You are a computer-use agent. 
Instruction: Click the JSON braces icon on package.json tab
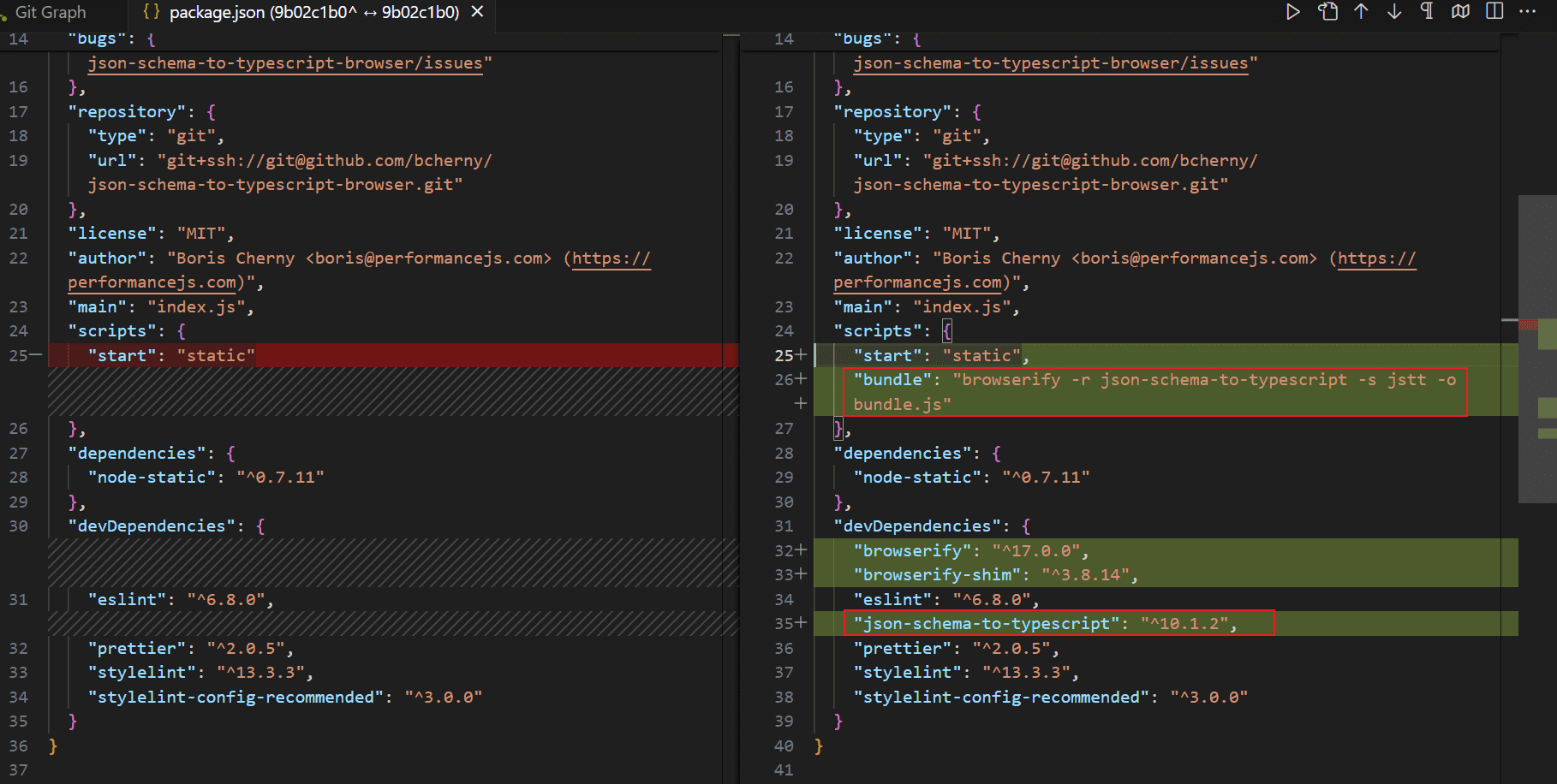[x=152, y=12]
